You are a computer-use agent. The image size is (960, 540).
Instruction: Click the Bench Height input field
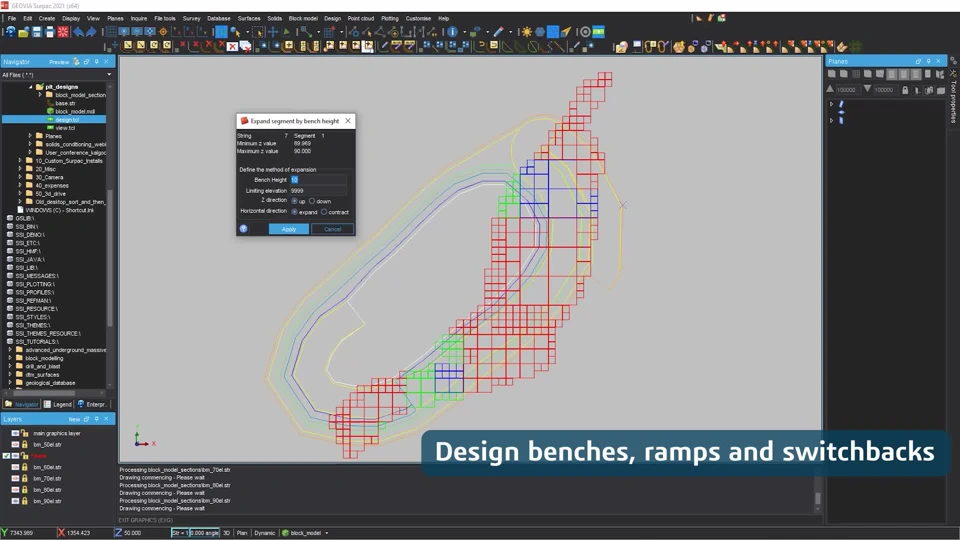tap(318, 180)
